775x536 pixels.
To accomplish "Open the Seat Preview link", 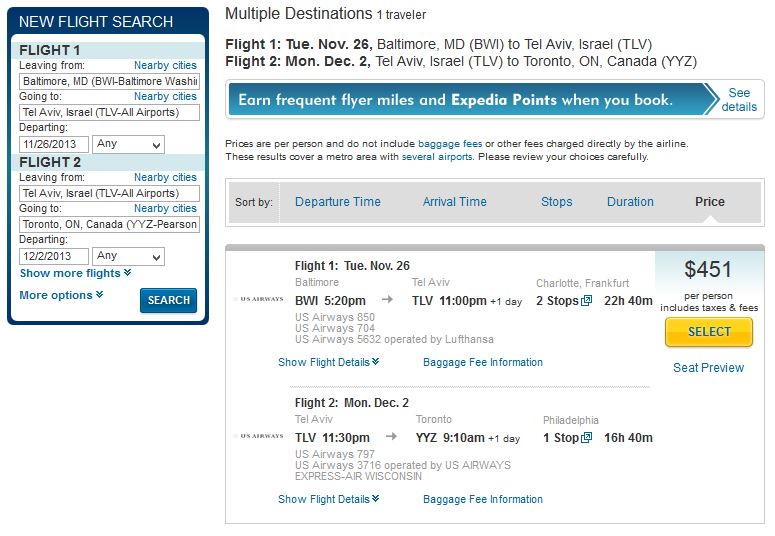I will point(708,368).
